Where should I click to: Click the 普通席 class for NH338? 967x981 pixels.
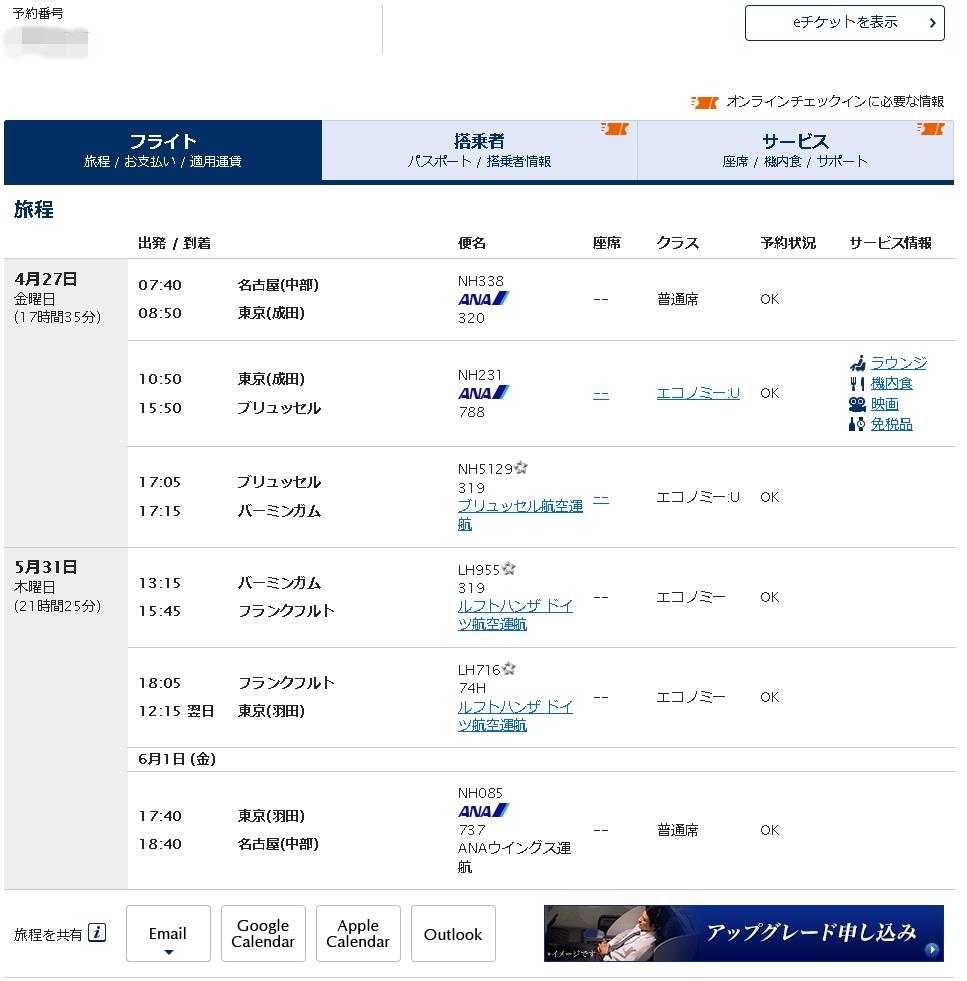(x=677, y=299)
